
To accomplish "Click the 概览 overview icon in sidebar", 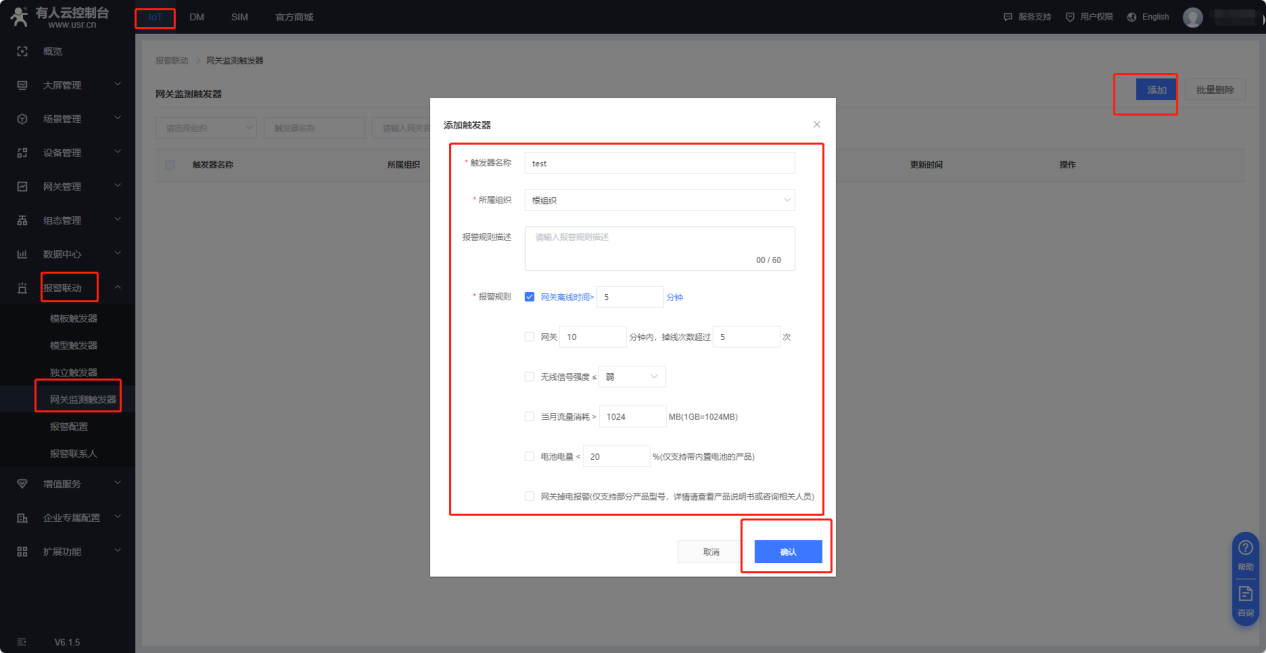I will pyautogui.click(x=22, y=51).
